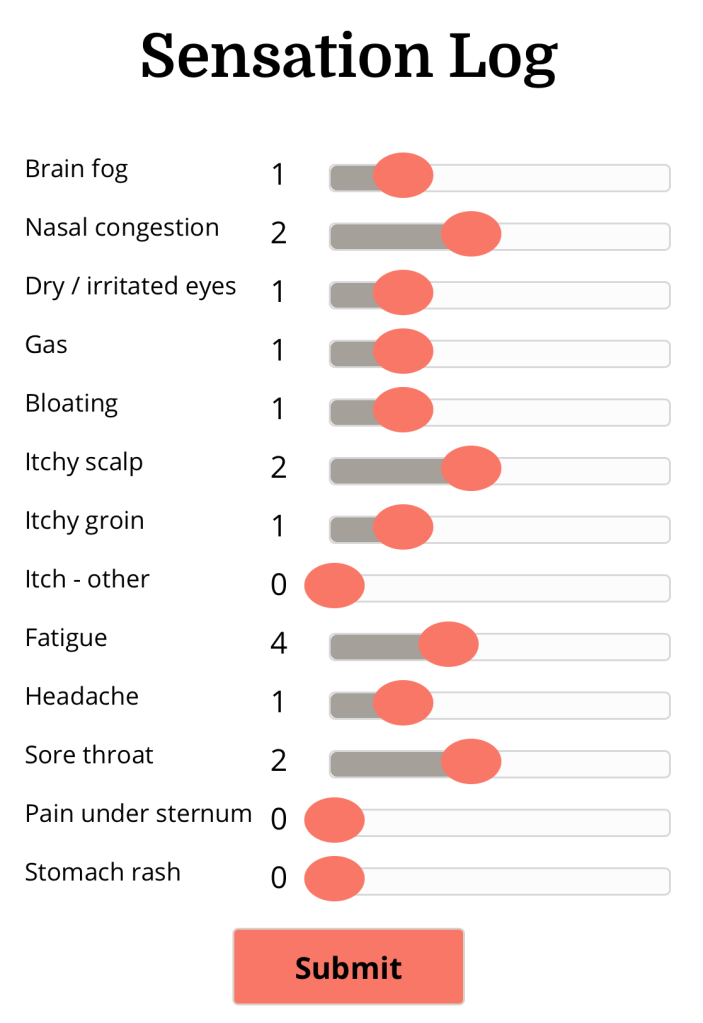Select the Sore throat slider knob

point(471,761)
